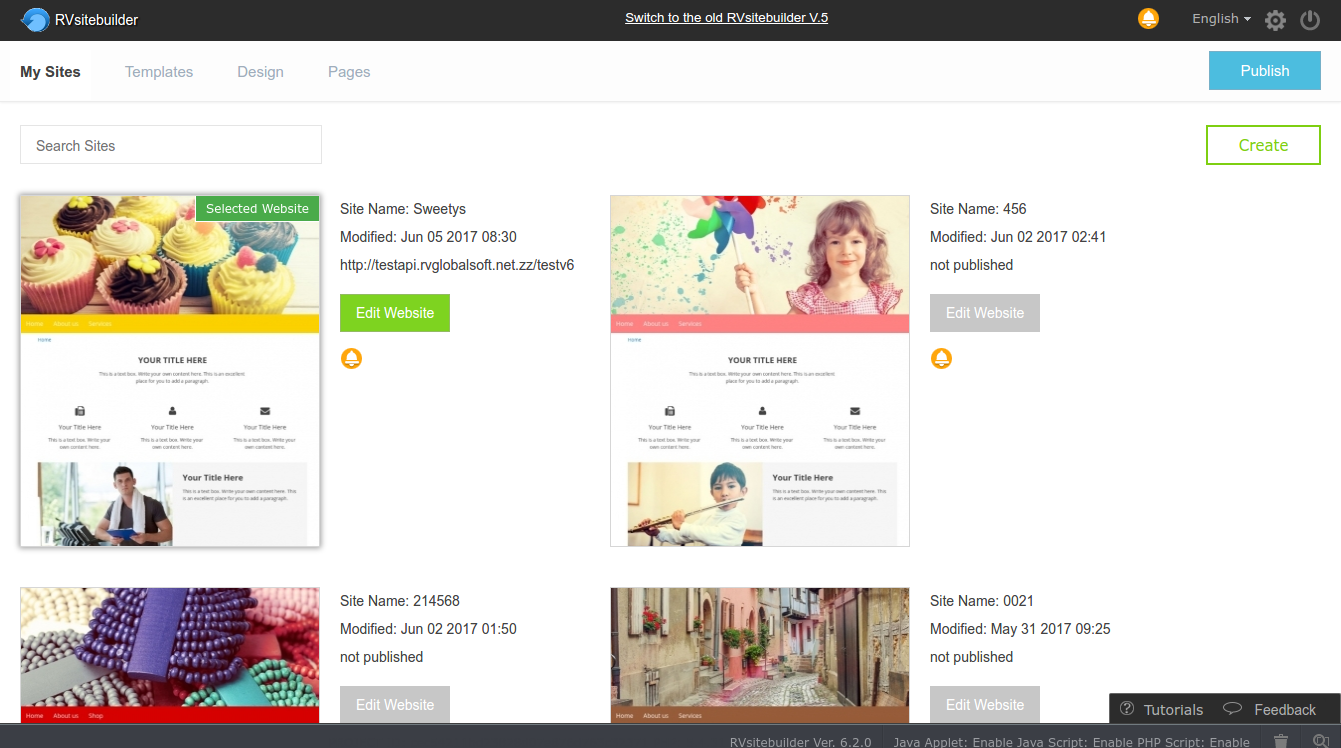Click the Create button

coord(1262,145)
